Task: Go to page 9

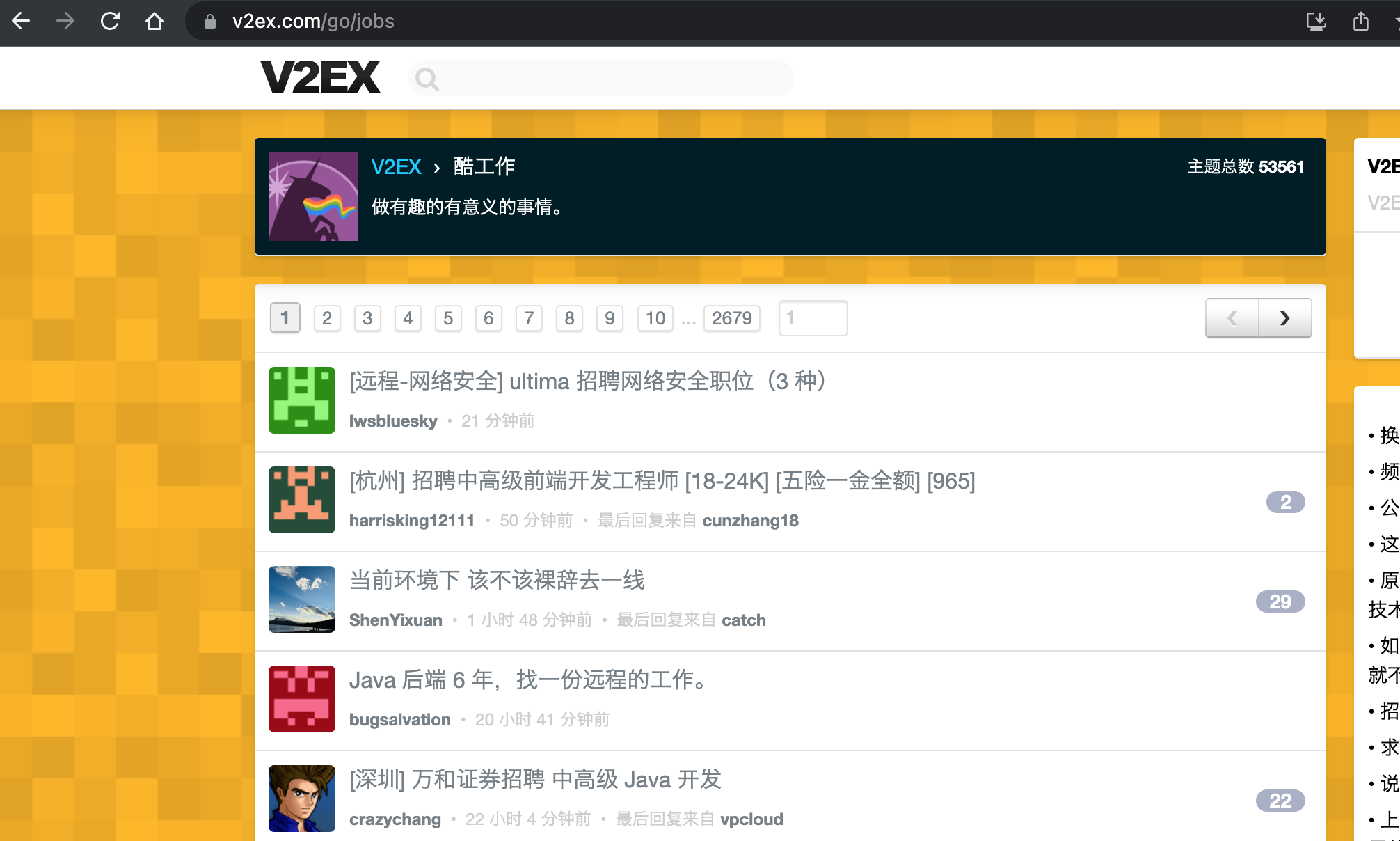Action: pyautogui.click(x=610, y=318)
